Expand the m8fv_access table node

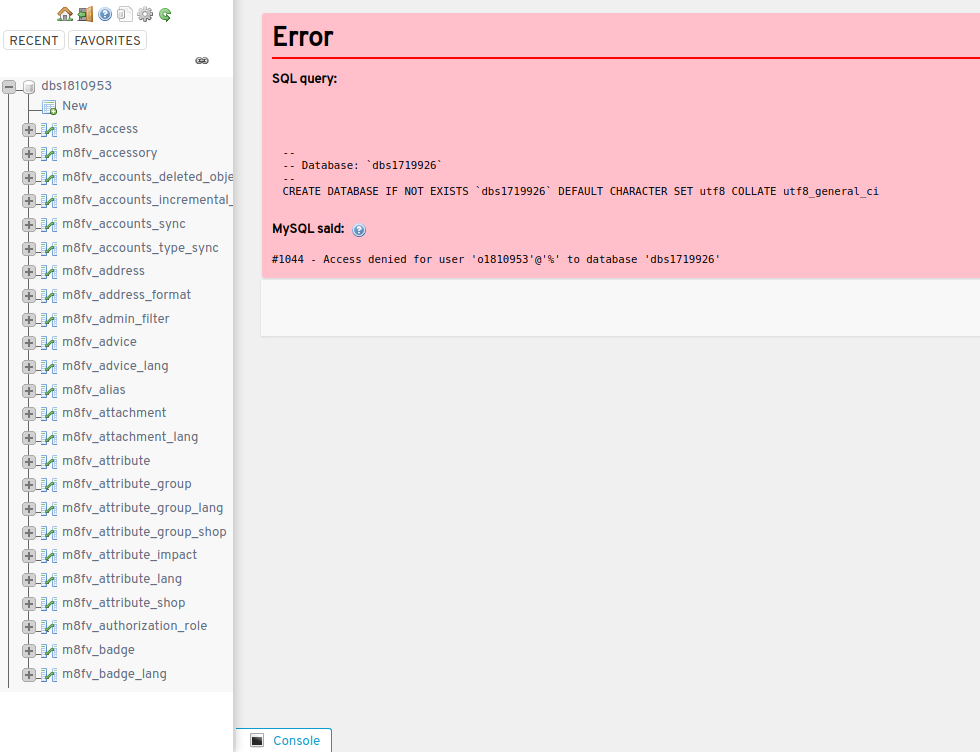(29, 129)
